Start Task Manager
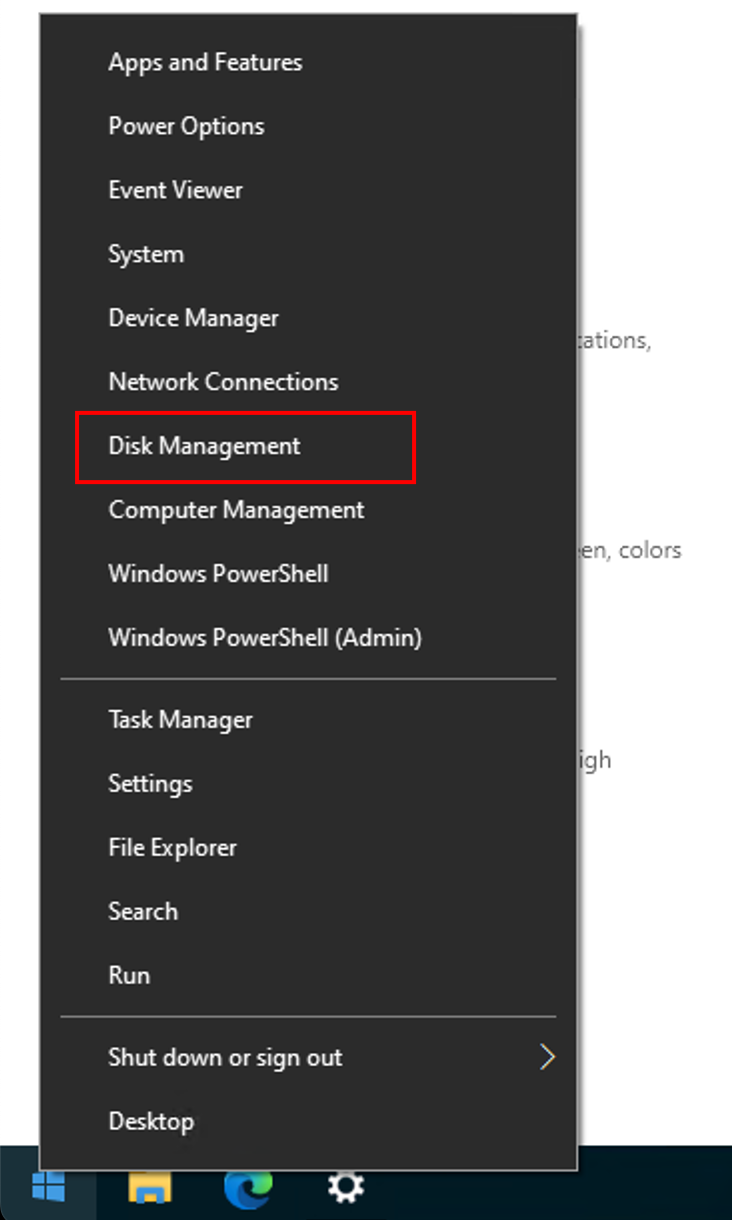Image resolution: width=732 pixels, height=1220 pixels. pyautogui.click(x=308, y=720)
